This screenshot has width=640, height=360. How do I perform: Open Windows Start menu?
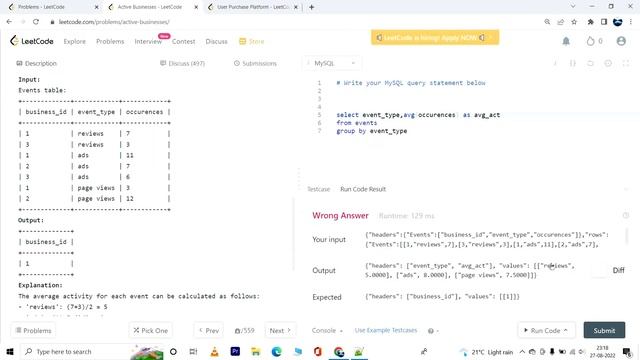[x=10, y=351]
